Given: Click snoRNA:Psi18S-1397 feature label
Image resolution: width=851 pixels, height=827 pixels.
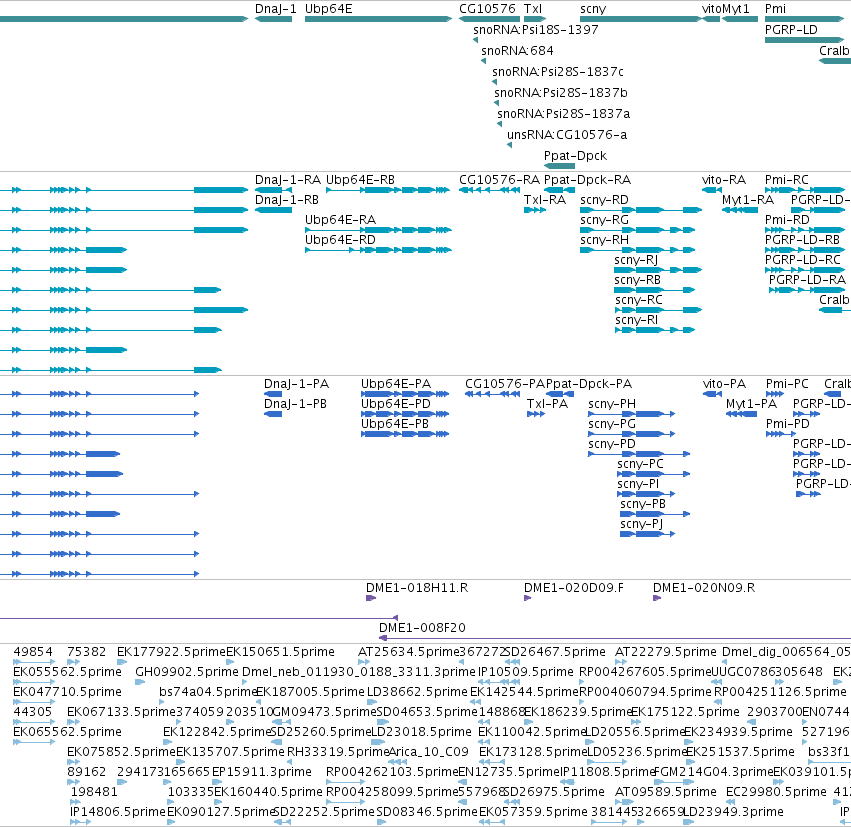Looking at the screenshot, I should (535, 30).
